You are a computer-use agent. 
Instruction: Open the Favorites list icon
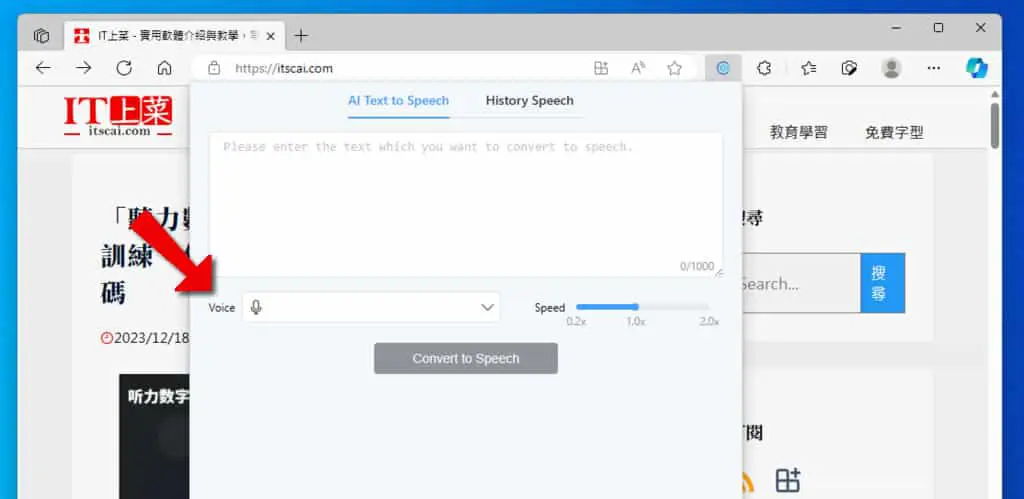tap(808, 68)
